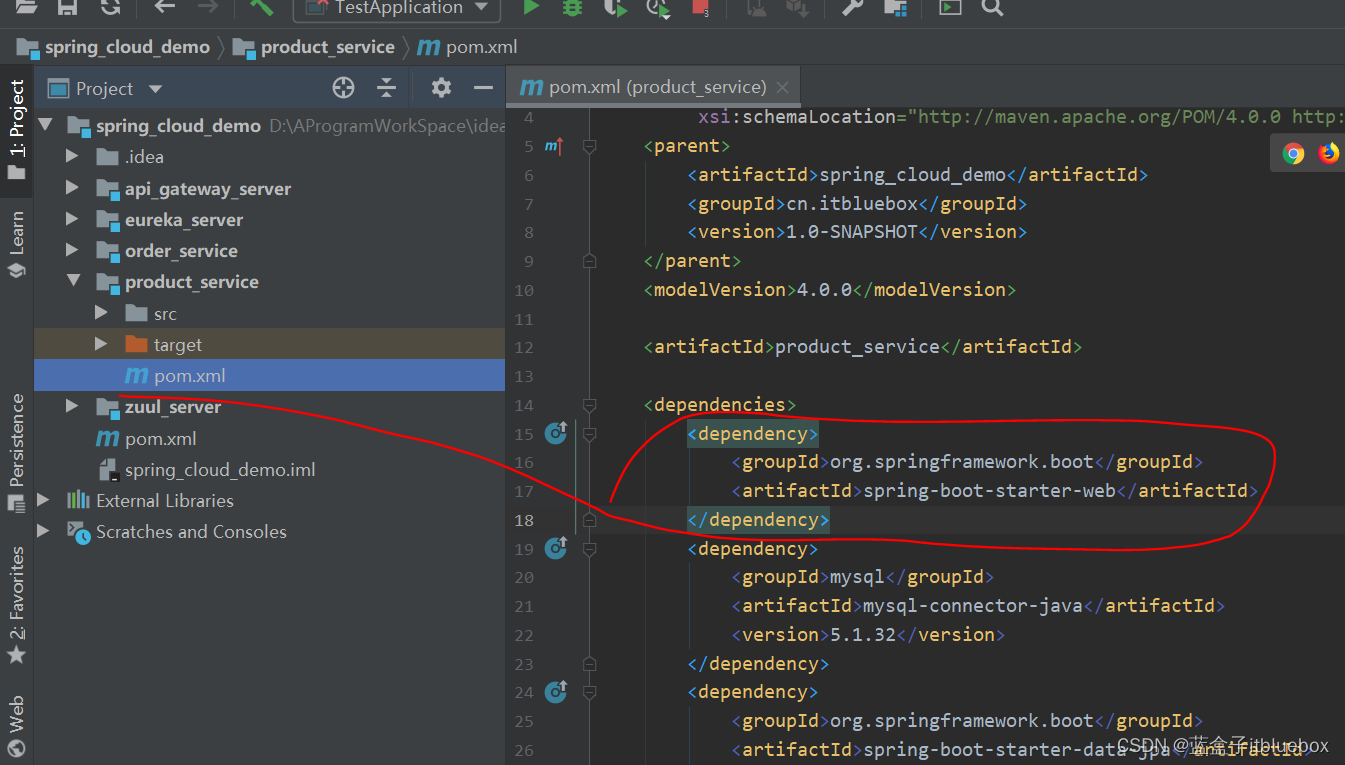Close the pom.xml (product_service) tab

coord(783,88)
